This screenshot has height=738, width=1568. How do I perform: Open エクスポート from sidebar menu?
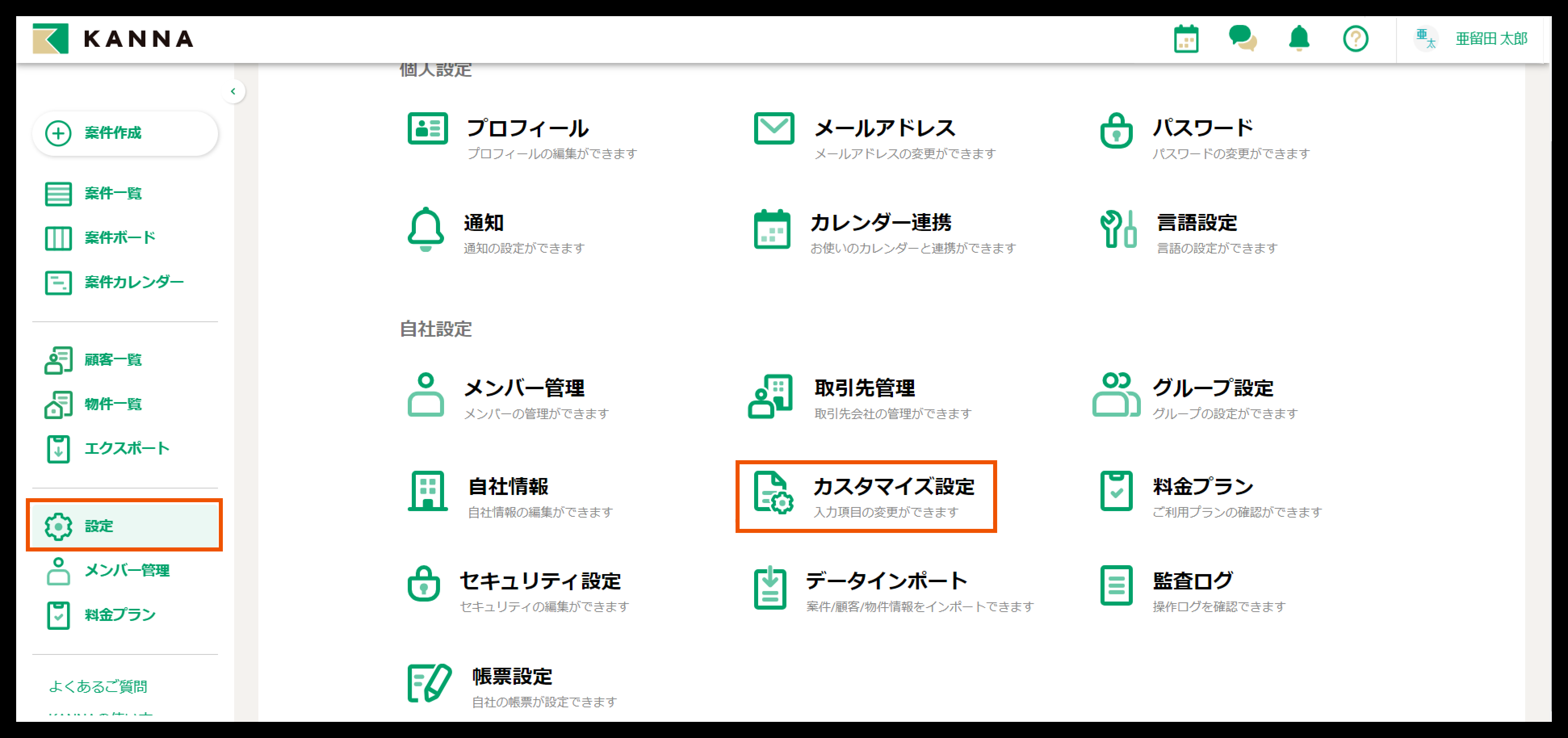coord(126,449)
